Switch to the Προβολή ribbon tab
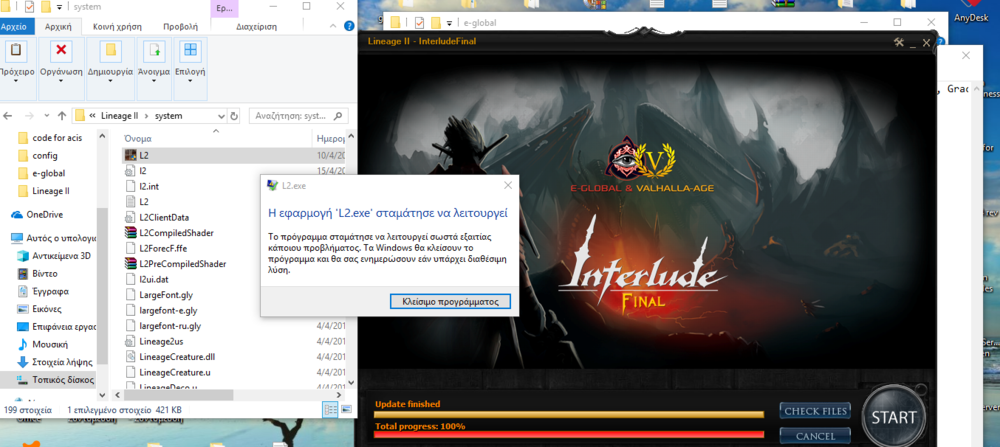 point(180,27)
